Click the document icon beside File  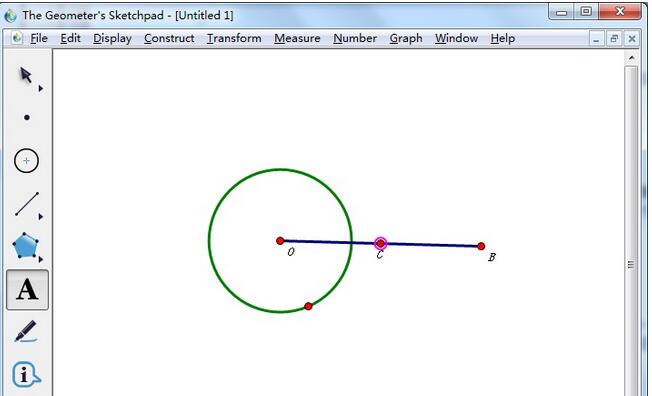click(x=17, y=38)
